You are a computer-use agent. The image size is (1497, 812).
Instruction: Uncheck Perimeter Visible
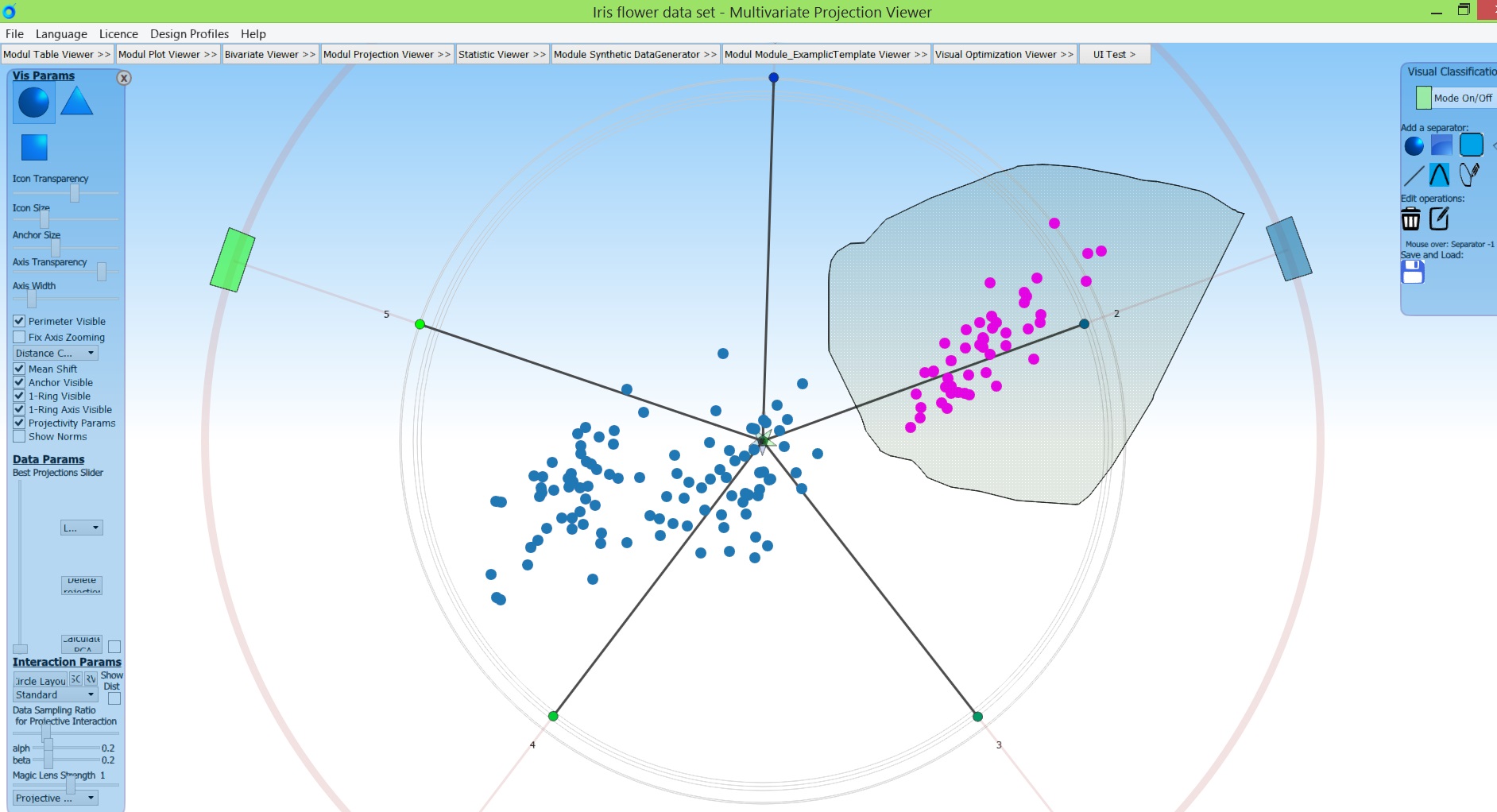(18, 321)
